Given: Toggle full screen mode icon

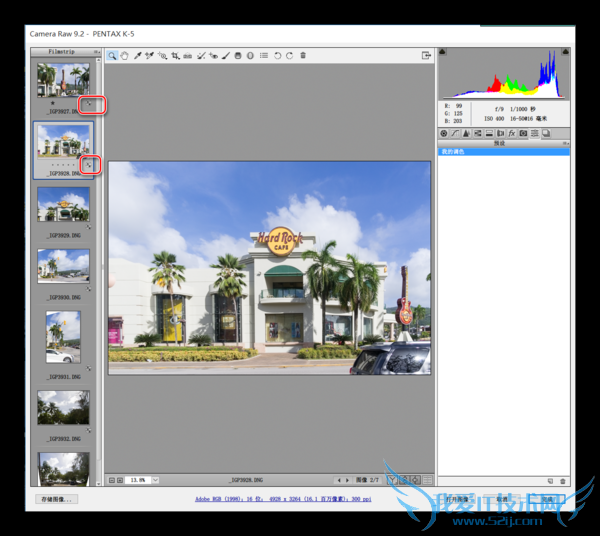Looking at the screenshot, I should [426, 56].
